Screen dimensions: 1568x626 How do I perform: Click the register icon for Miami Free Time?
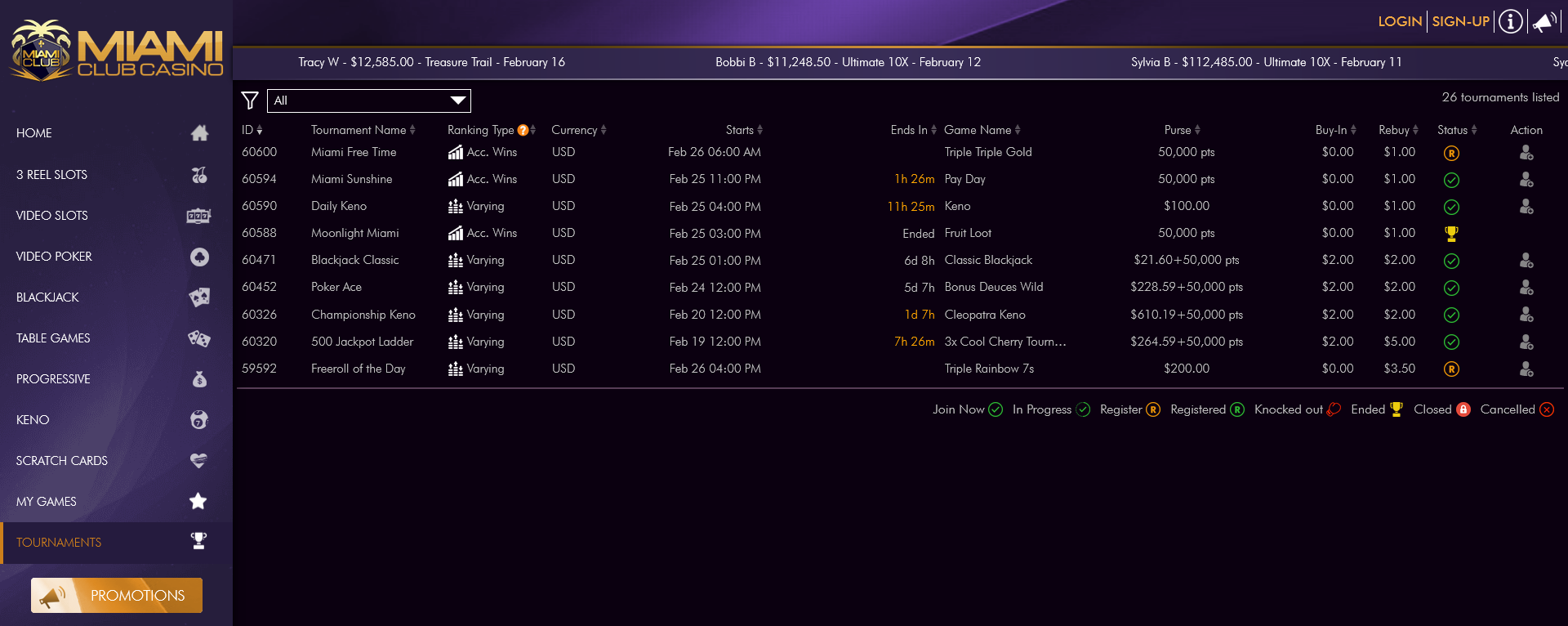(1451, 153)
